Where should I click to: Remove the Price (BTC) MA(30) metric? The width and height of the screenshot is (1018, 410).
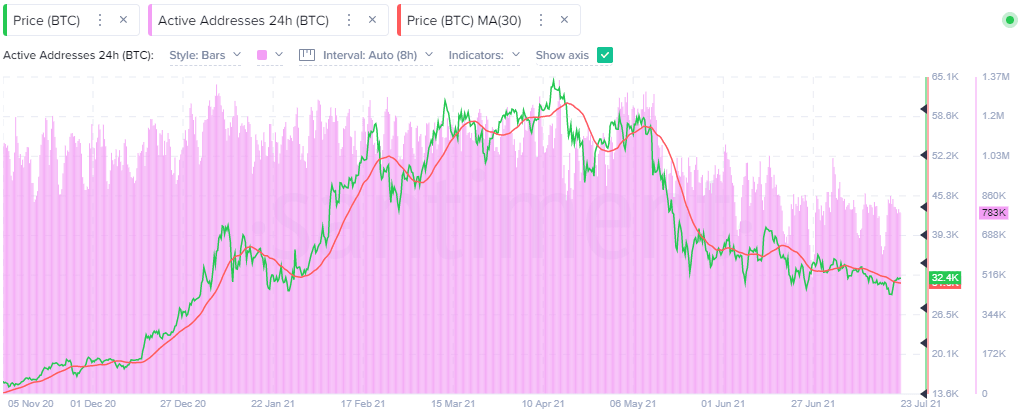(x=563, y=20)
